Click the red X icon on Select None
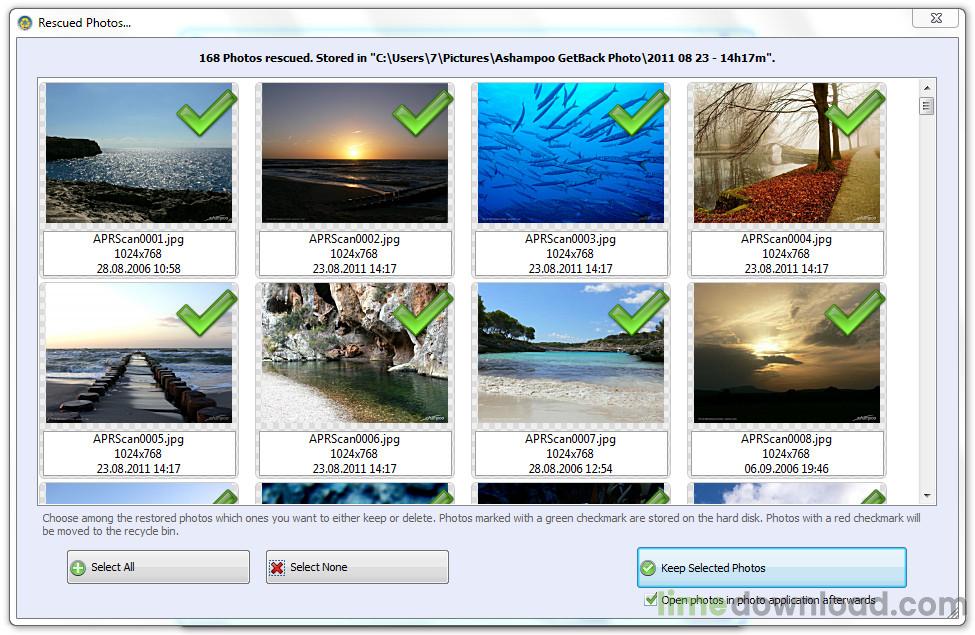This screenshot has width=975, height=635. click(277, 568)
